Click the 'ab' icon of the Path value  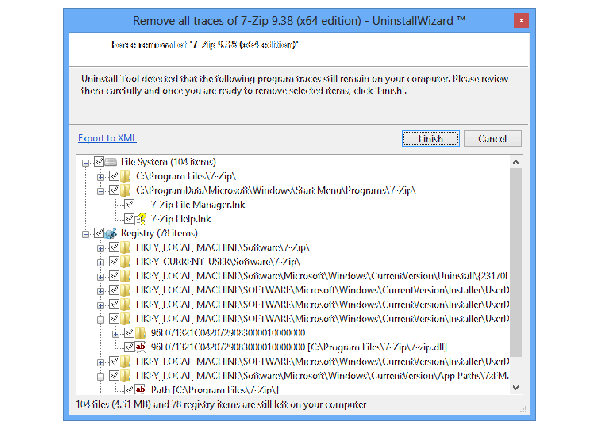click(140, 390)
